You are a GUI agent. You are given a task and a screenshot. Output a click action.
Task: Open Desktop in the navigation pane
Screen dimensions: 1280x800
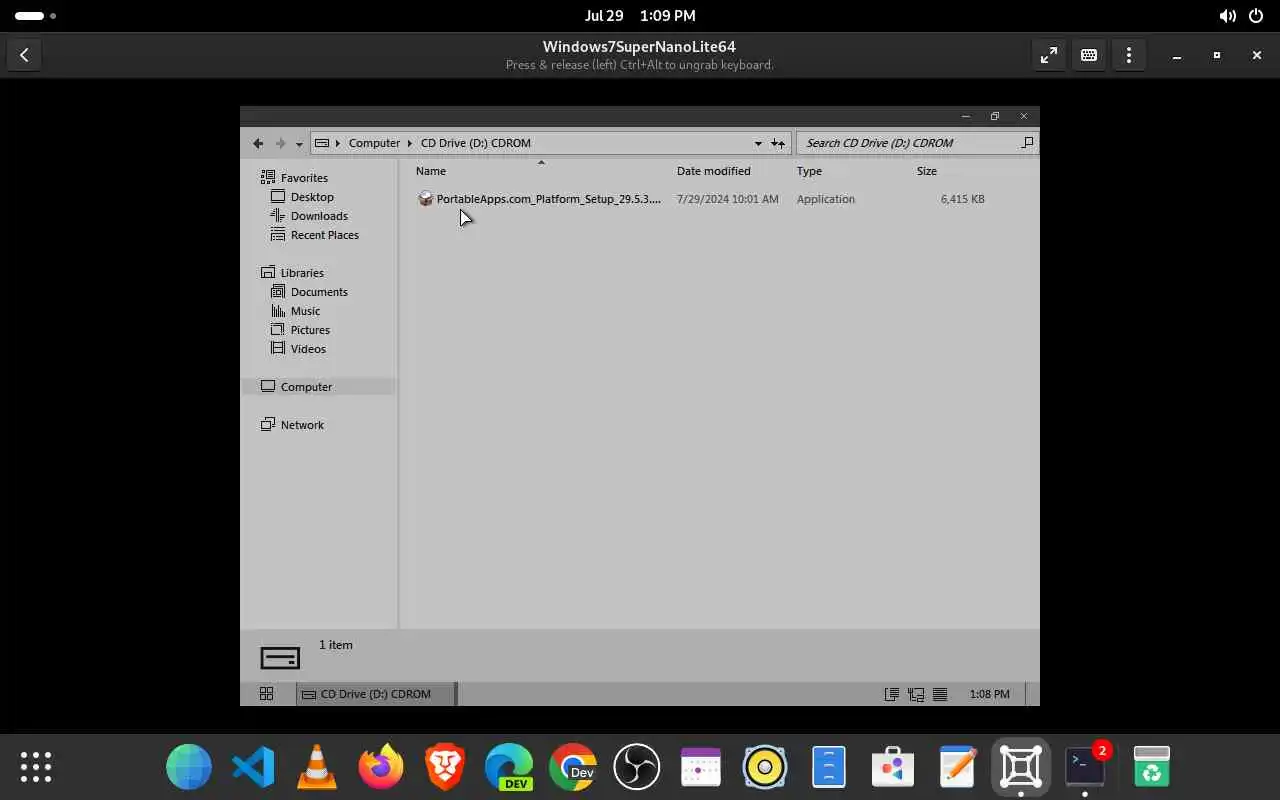[x=312, y=197]
